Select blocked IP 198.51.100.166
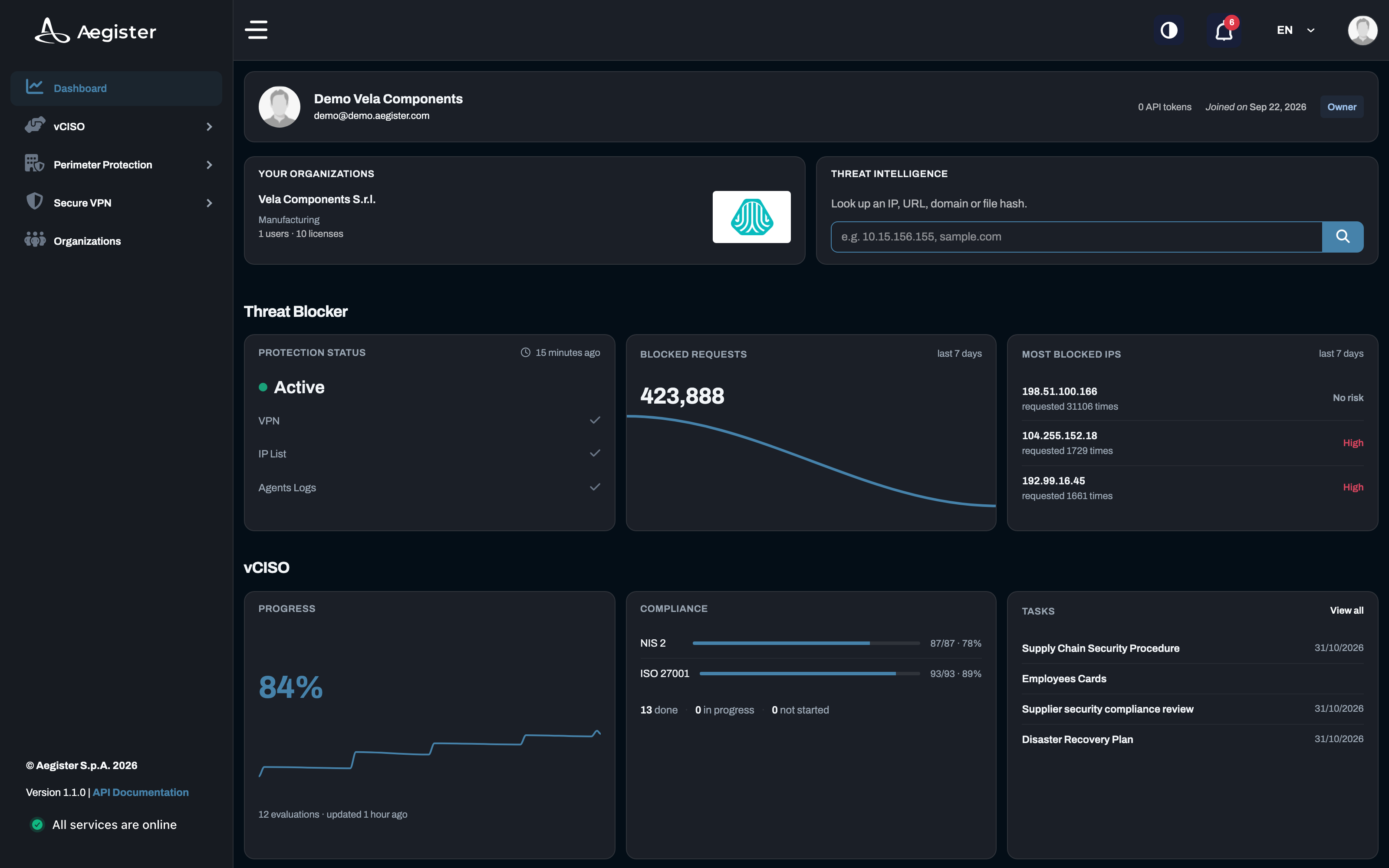This screenshot has width=1389, height=868. [x=1059, y=391]
